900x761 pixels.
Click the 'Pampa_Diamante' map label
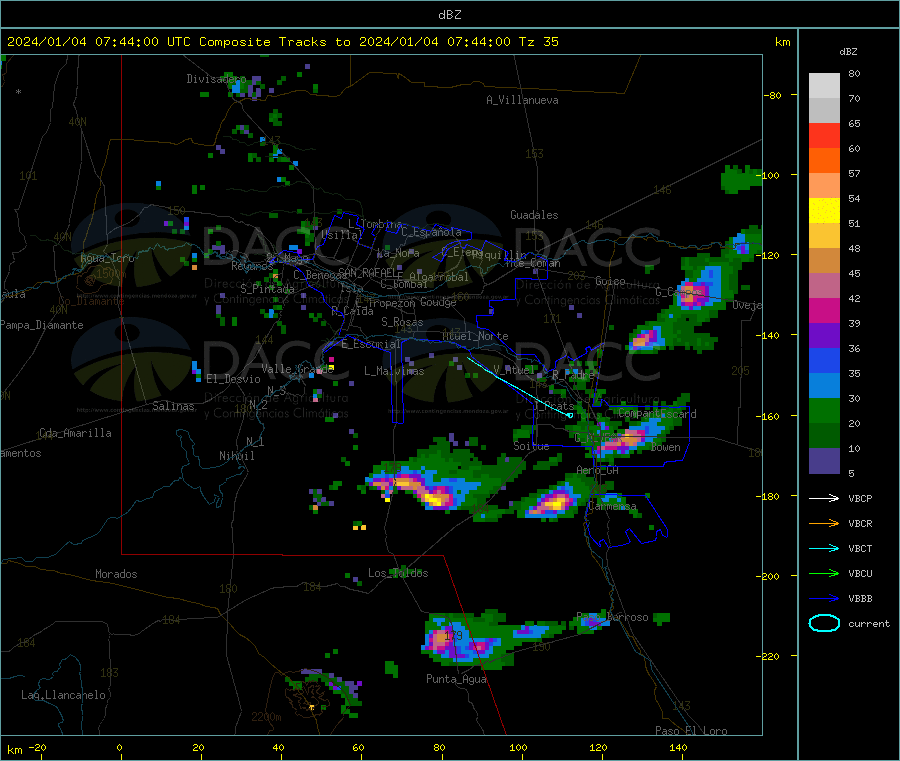click(42, 325)
